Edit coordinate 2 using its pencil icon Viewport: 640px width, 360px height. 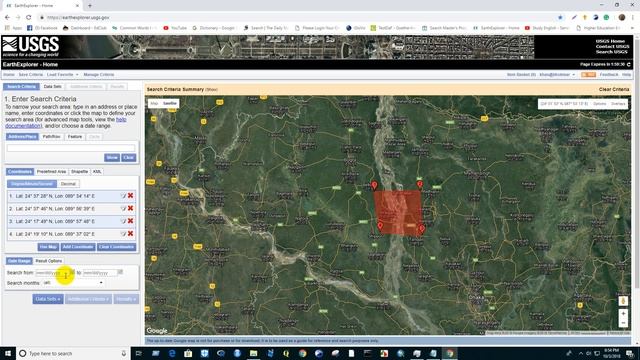[x=123, y=209]
